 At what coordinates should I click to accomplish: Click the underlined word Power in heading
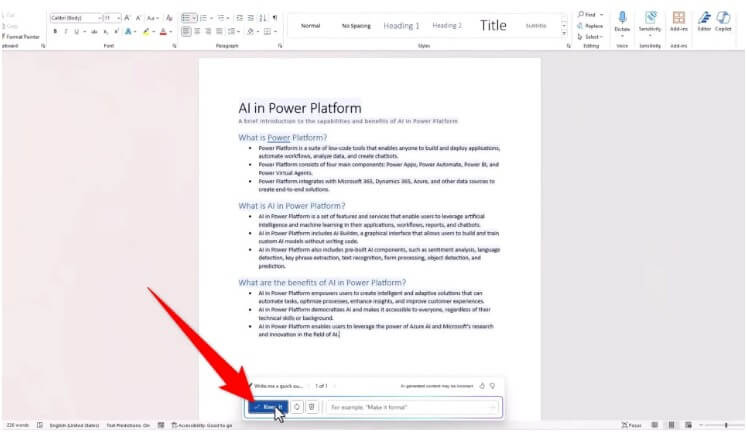(279, 138)
